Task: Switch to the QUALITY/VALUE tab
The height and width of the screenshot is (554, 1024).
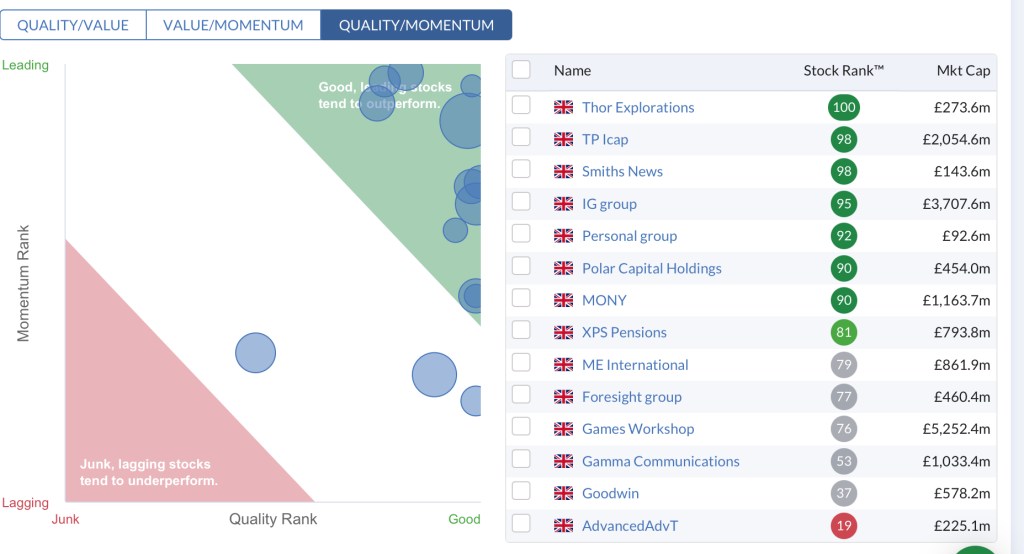Action: (73, 25)
